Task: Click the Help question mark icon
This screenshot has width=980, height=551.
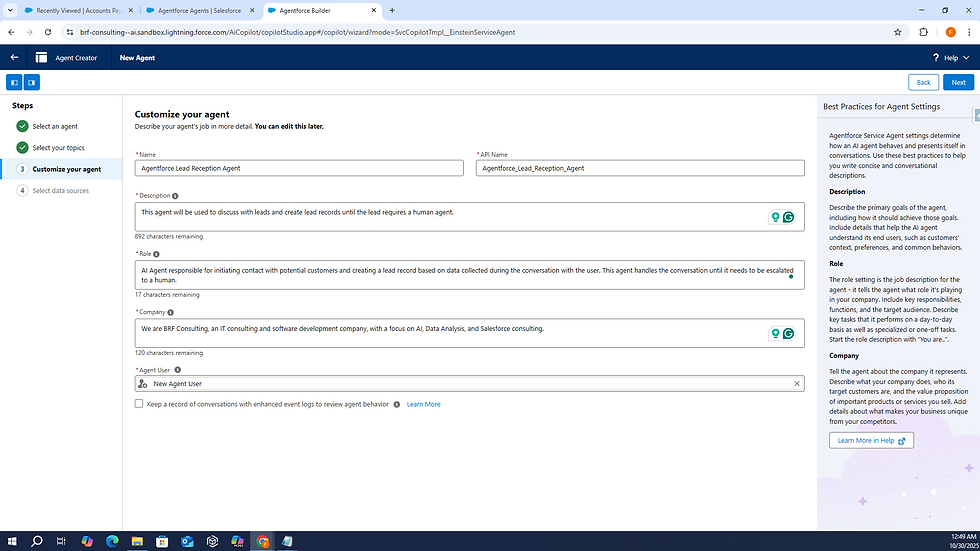Action: (x=936, y=57)
